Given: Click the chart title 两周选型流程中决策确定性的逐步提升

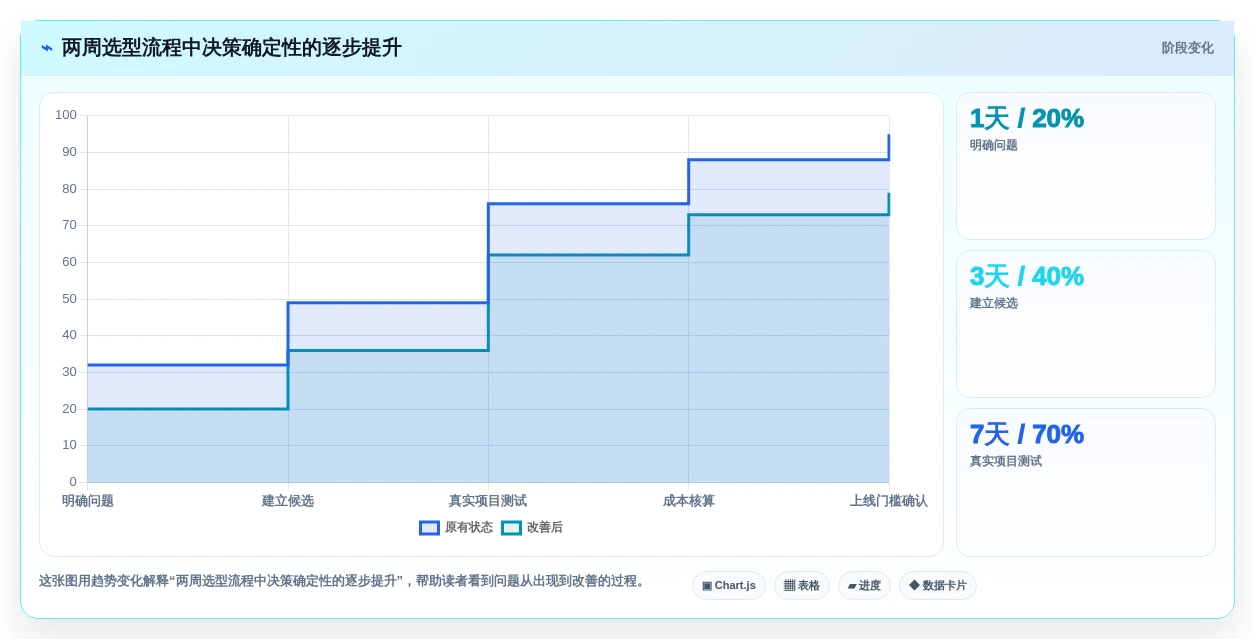Looking at the screenshot, I should click(x=232, y=48).
